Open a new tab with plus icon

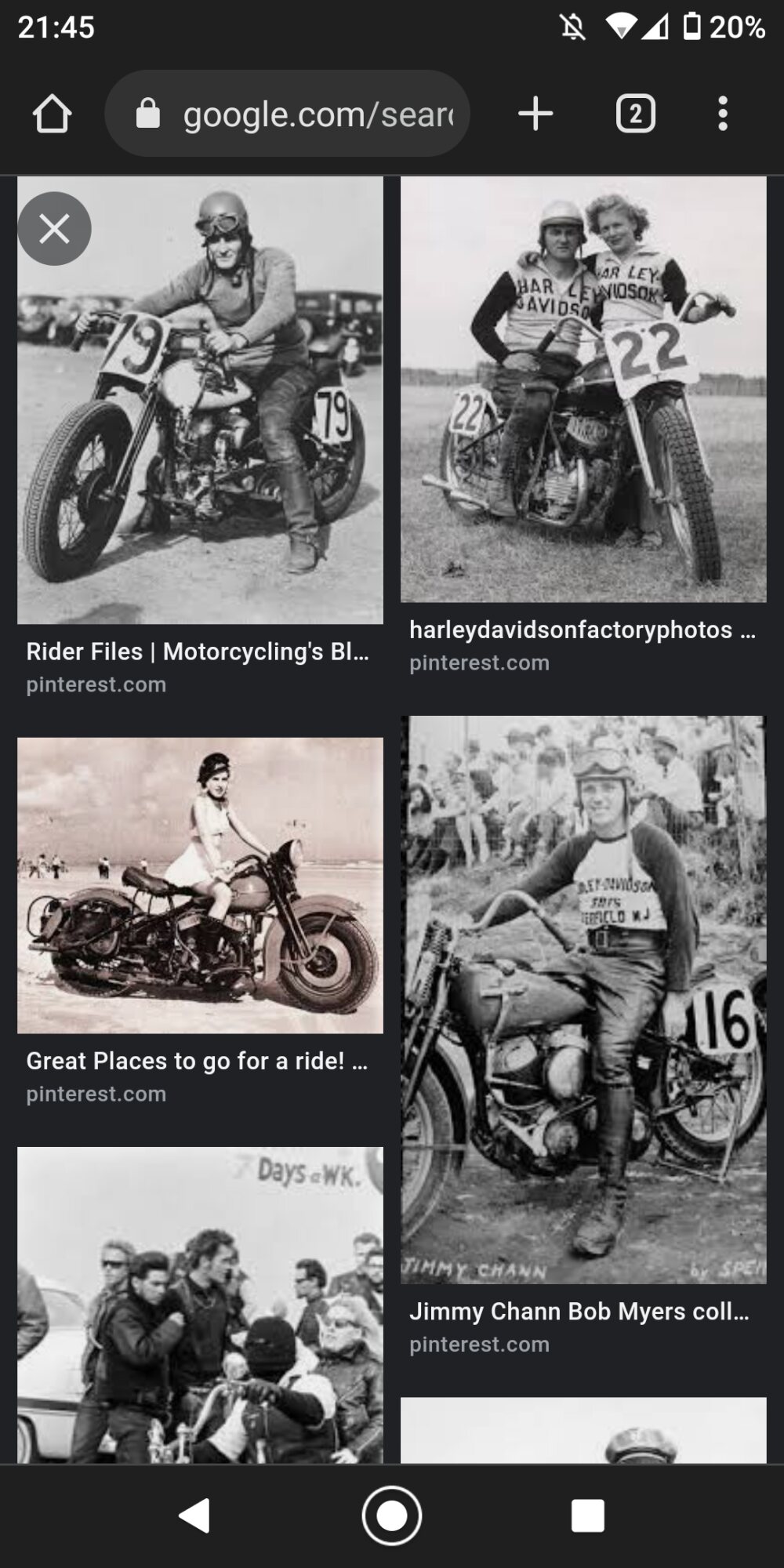pos(536,114)
